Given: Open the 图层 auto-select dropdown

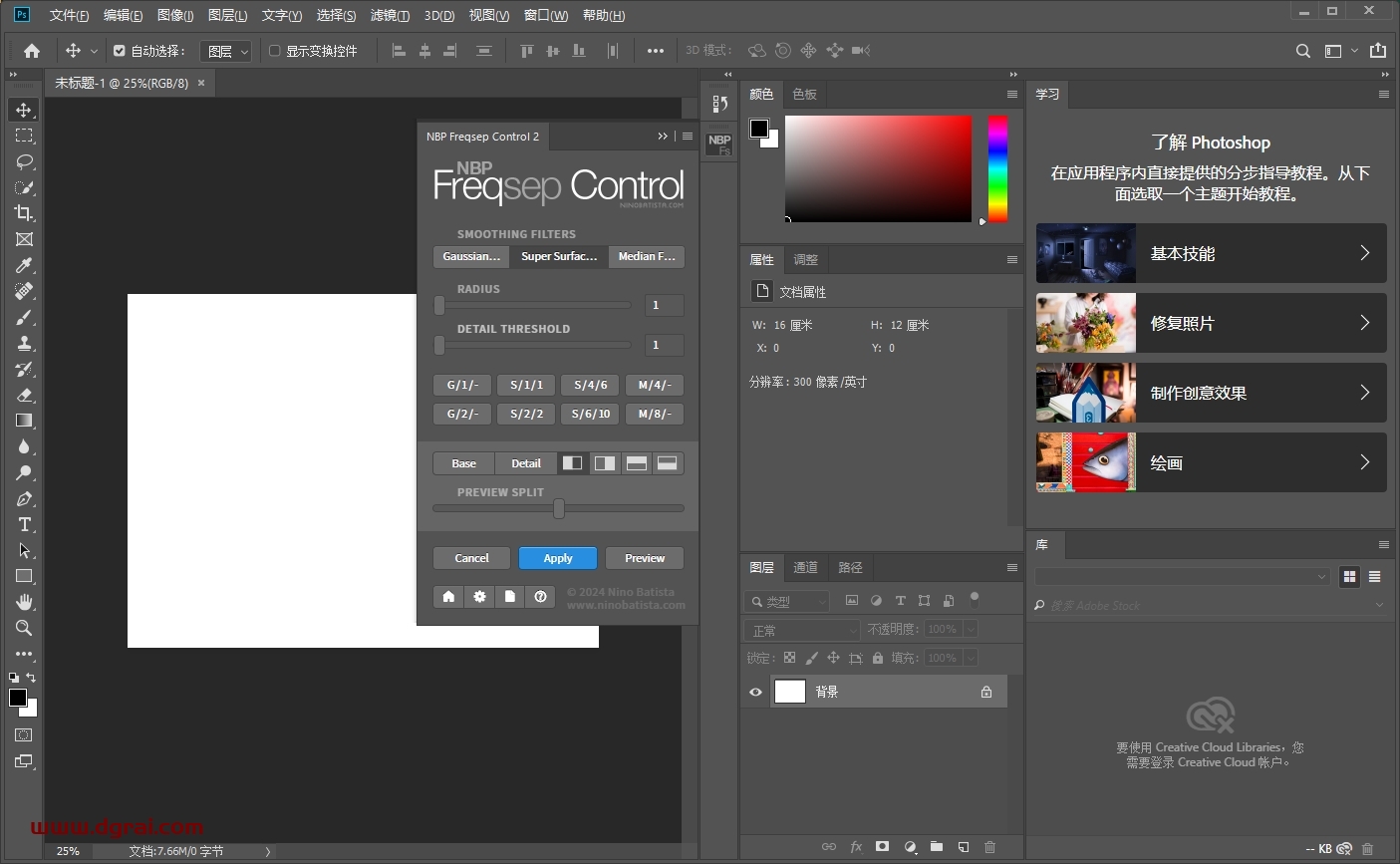Looking at the screenshot, I should [x=225, y=51].
